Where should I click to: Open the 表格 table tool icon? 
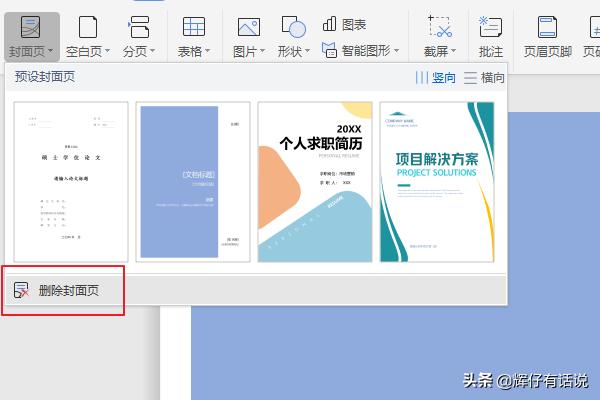[x=193, y=27]
